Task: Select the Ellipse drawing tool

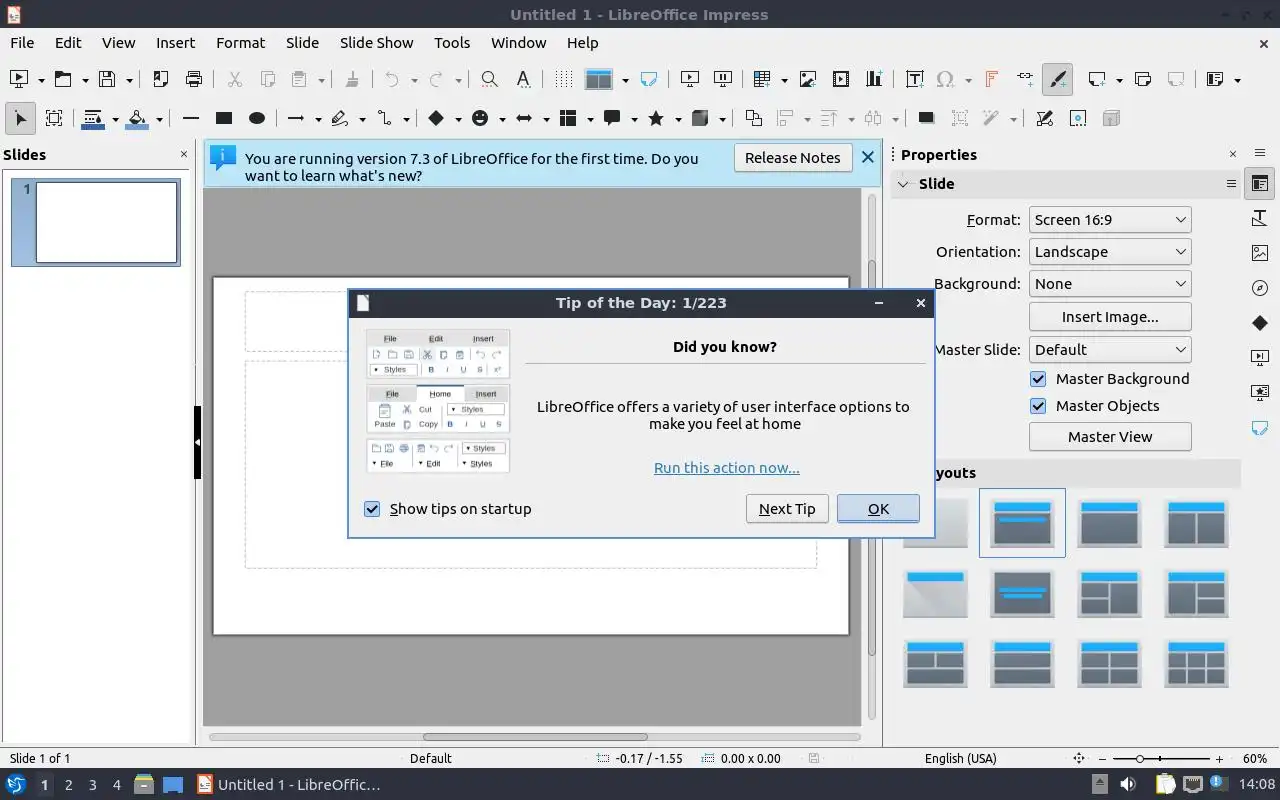Action: pos(257,118)
